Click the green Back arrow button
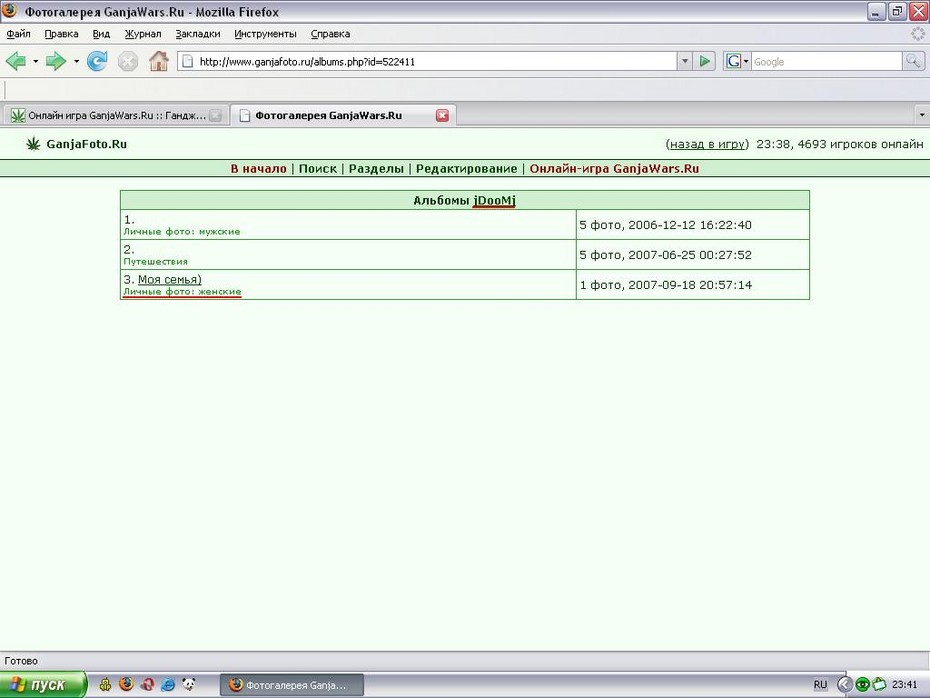Screen dimensions: 930x698 [16, 61]
